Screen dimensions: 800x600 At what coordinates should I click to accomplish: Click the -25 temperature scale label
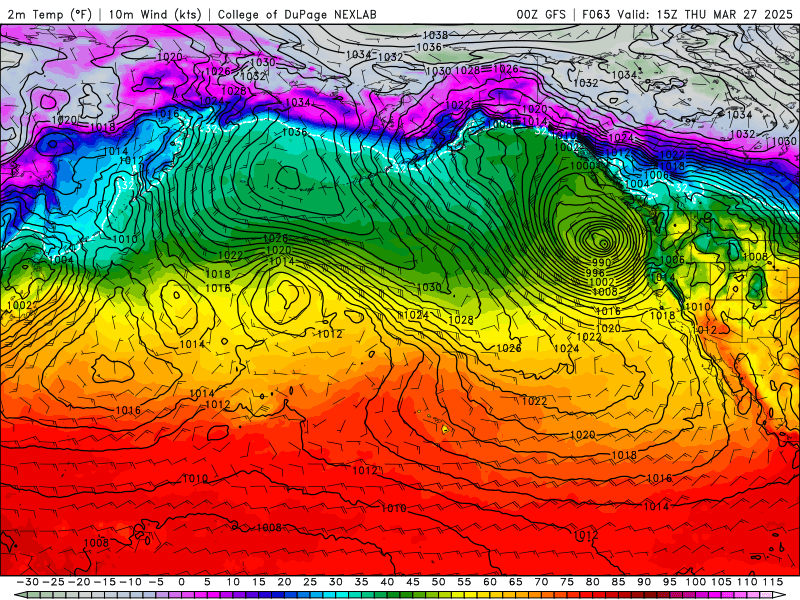tap(53, 582)
